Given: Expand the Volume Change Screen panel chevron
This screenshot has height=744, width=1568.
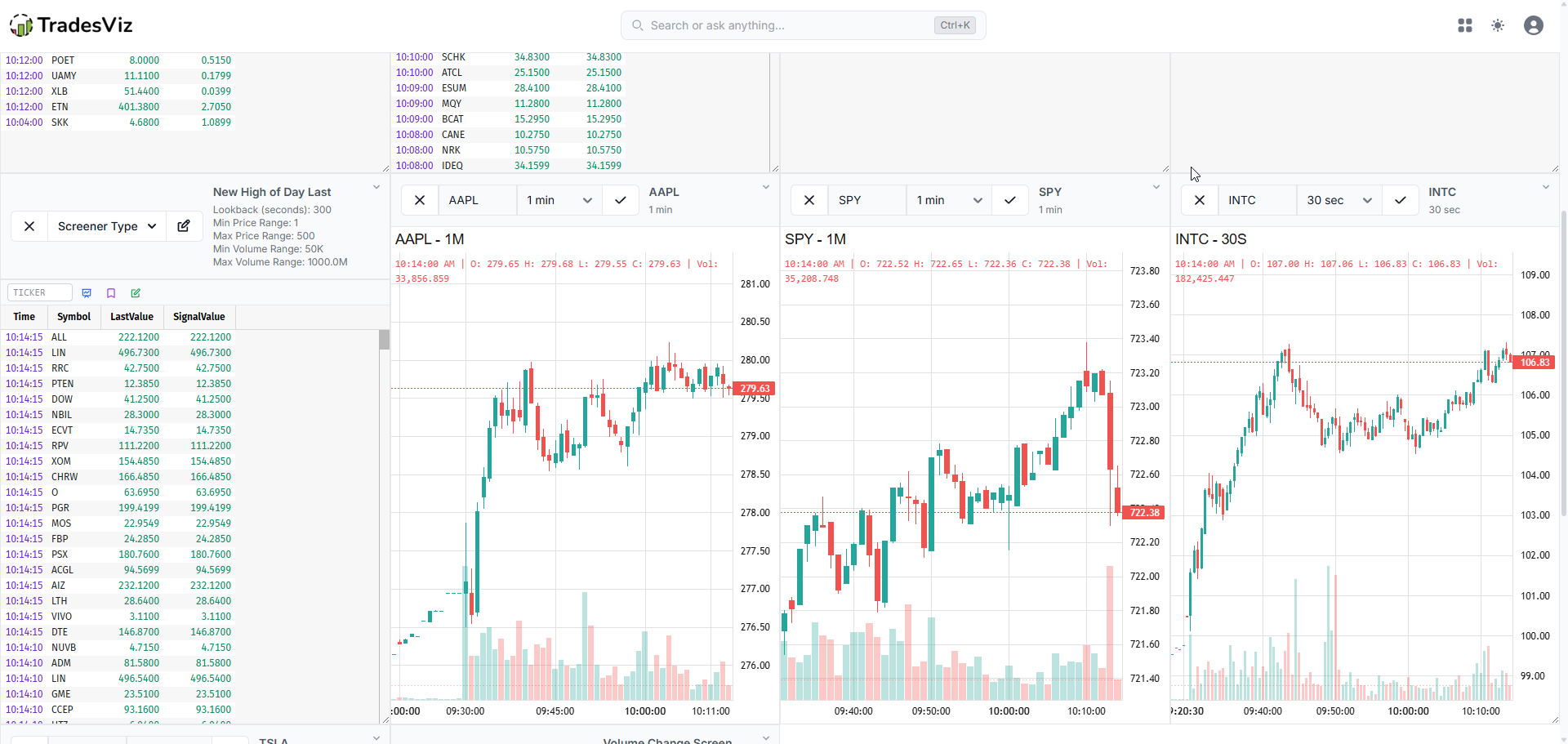Looking at the screenshot, I should 766,737.
